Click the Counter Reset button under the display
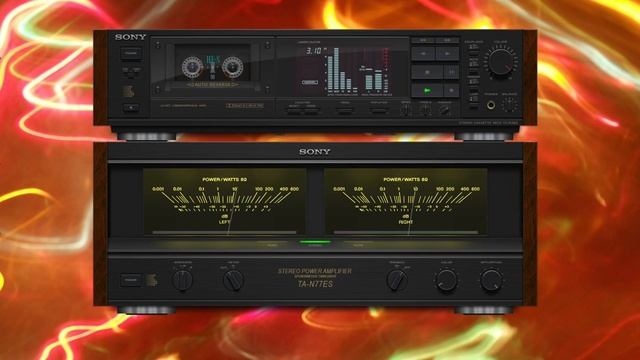The image size is (640, 360). pos(295,111)
